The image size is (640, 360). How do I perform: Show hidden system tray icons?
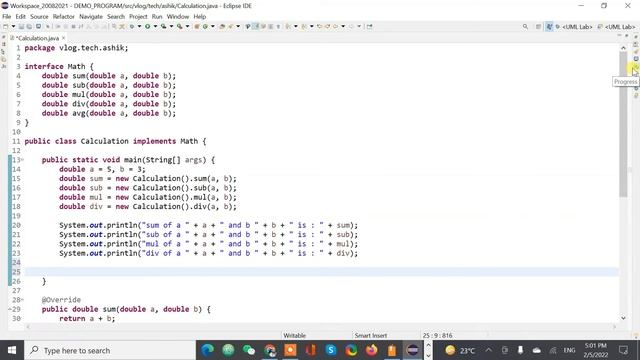(x=489, y=350)
